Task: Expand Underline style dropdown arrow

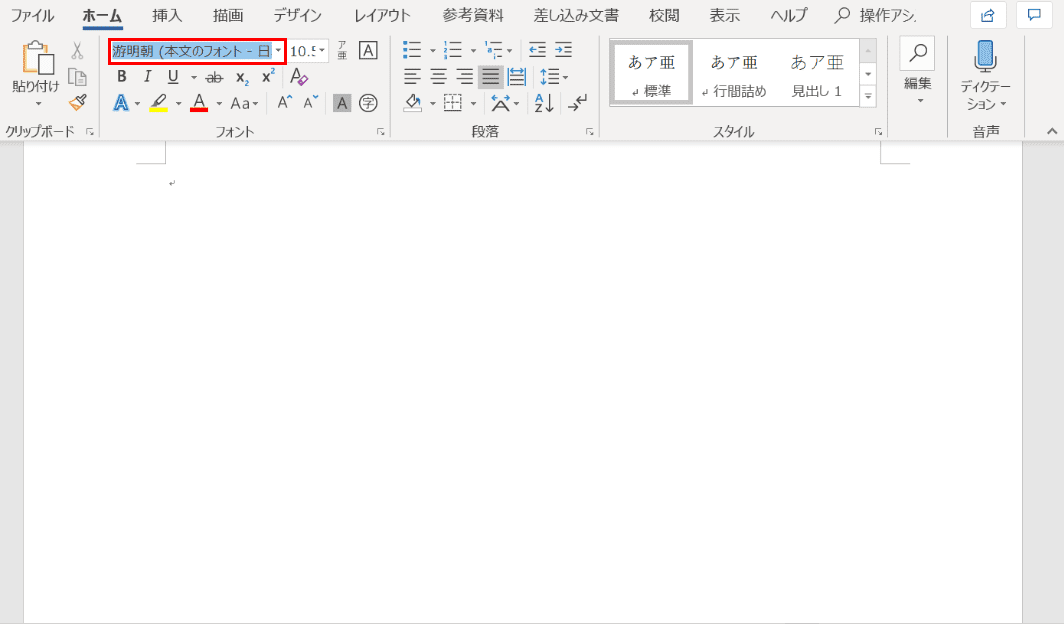Action: [x=193, y=77]
